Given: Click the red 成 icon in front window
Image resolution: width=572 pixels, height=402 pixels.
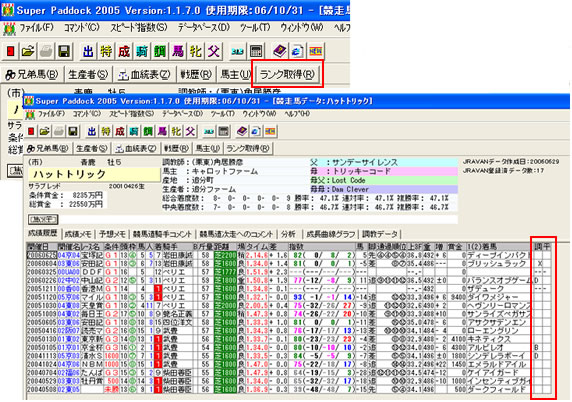Looking at the screenshot, I should (120, 131).
